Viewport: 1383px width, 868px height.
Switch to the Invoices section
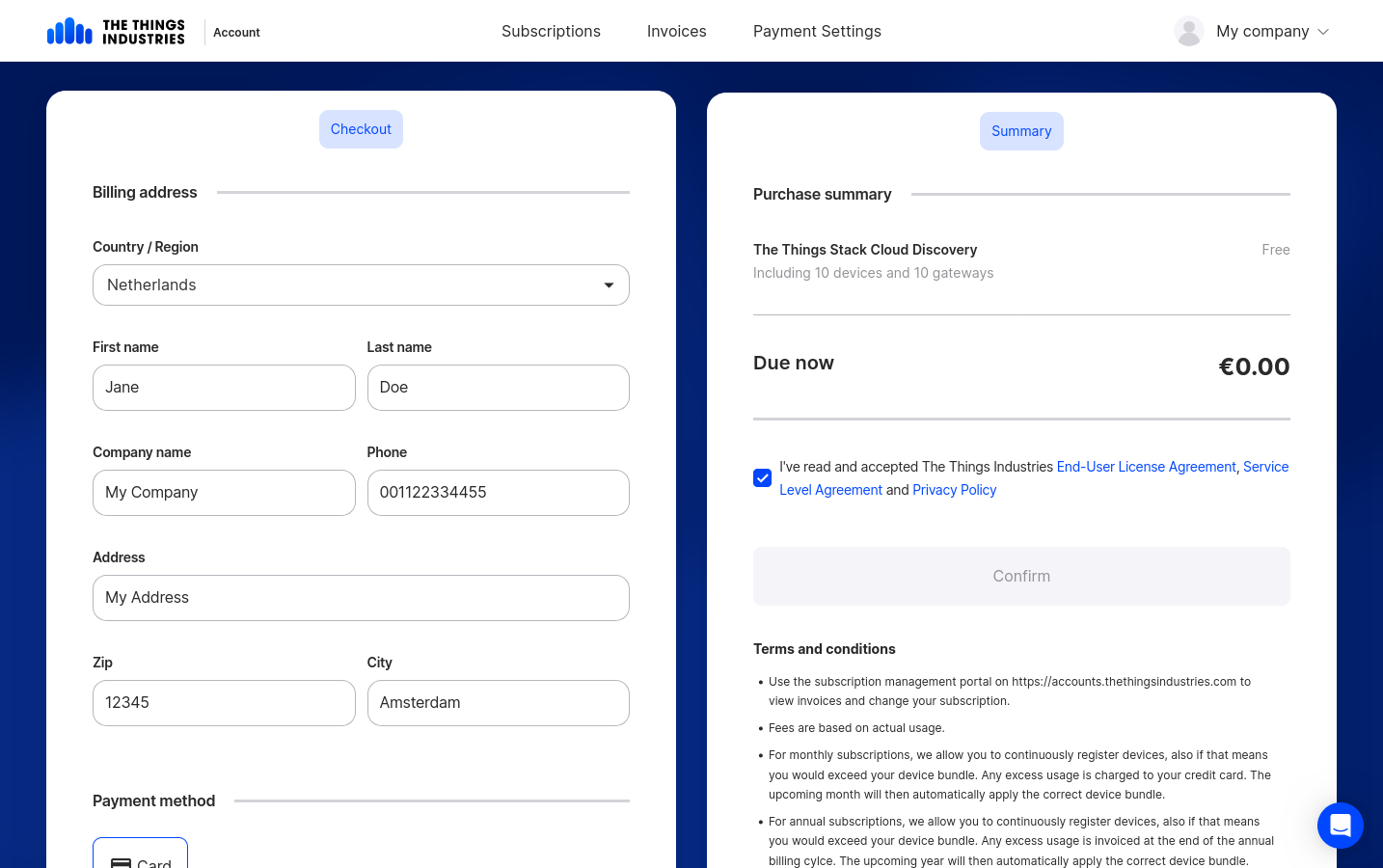tap(676, 31)
